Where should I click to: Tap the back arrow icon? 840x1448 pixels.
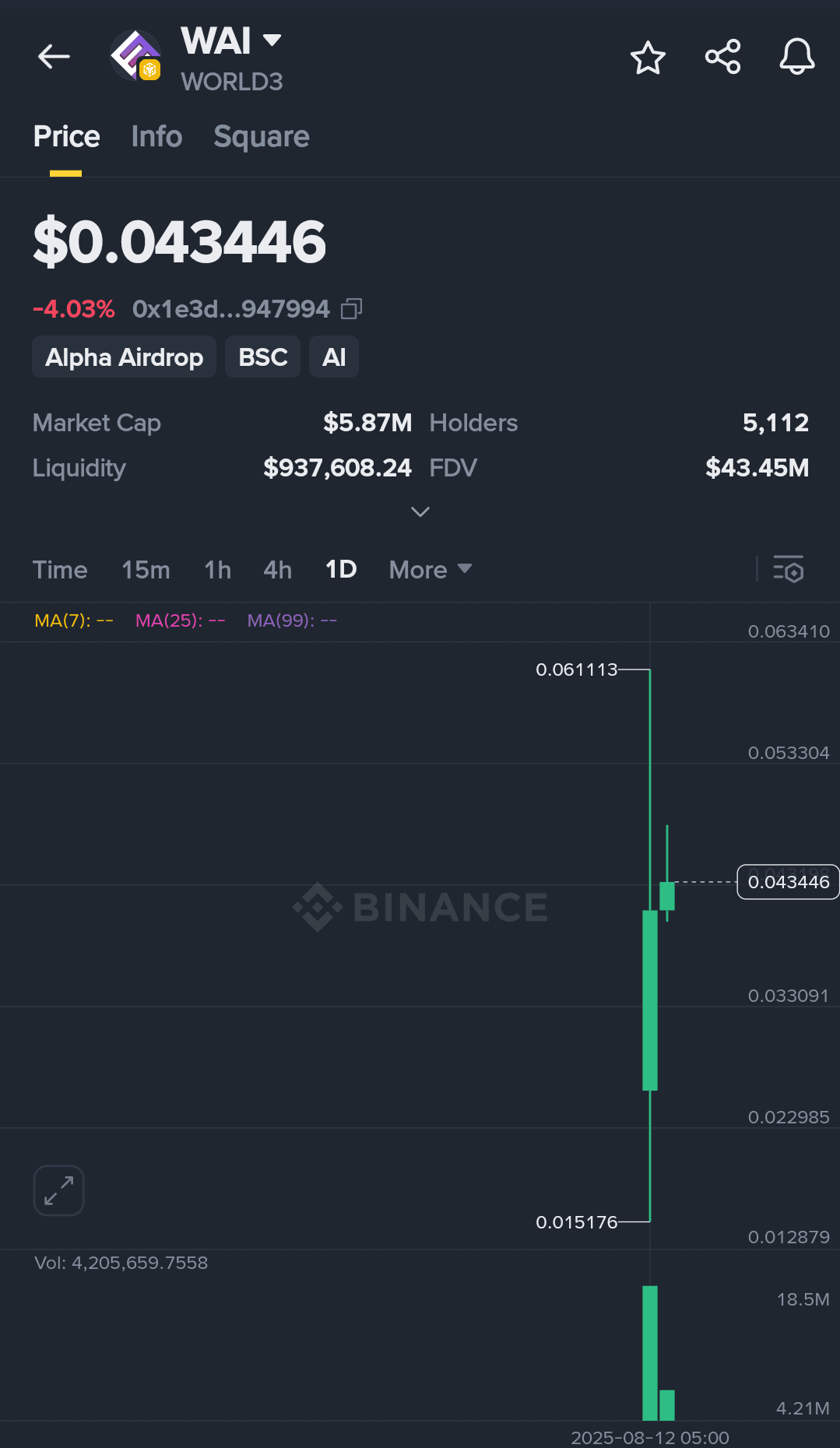(x=54, y=57)
